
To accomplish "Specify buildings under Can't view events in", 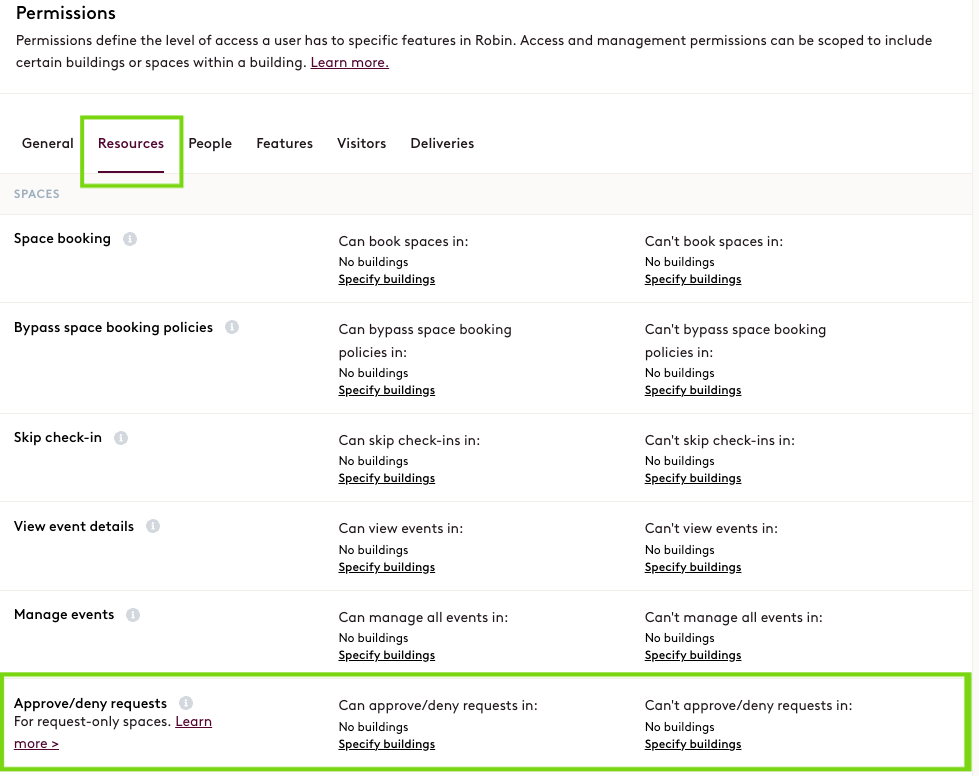I will (693, 567).
